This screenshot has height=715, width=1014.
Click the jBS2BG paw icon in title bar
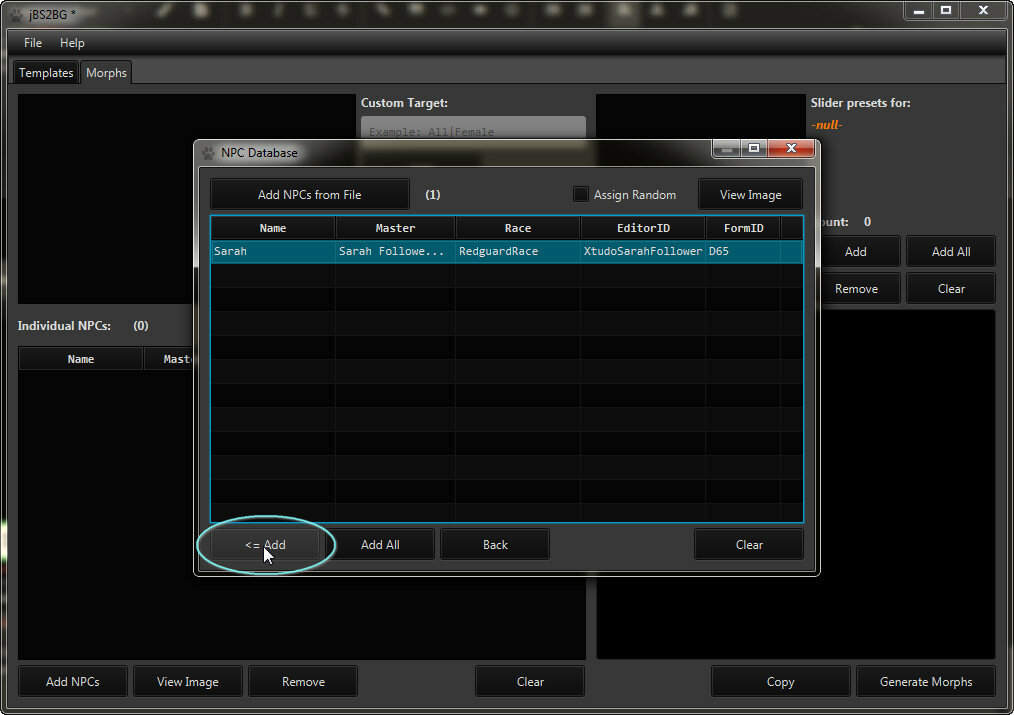[16, 14]
